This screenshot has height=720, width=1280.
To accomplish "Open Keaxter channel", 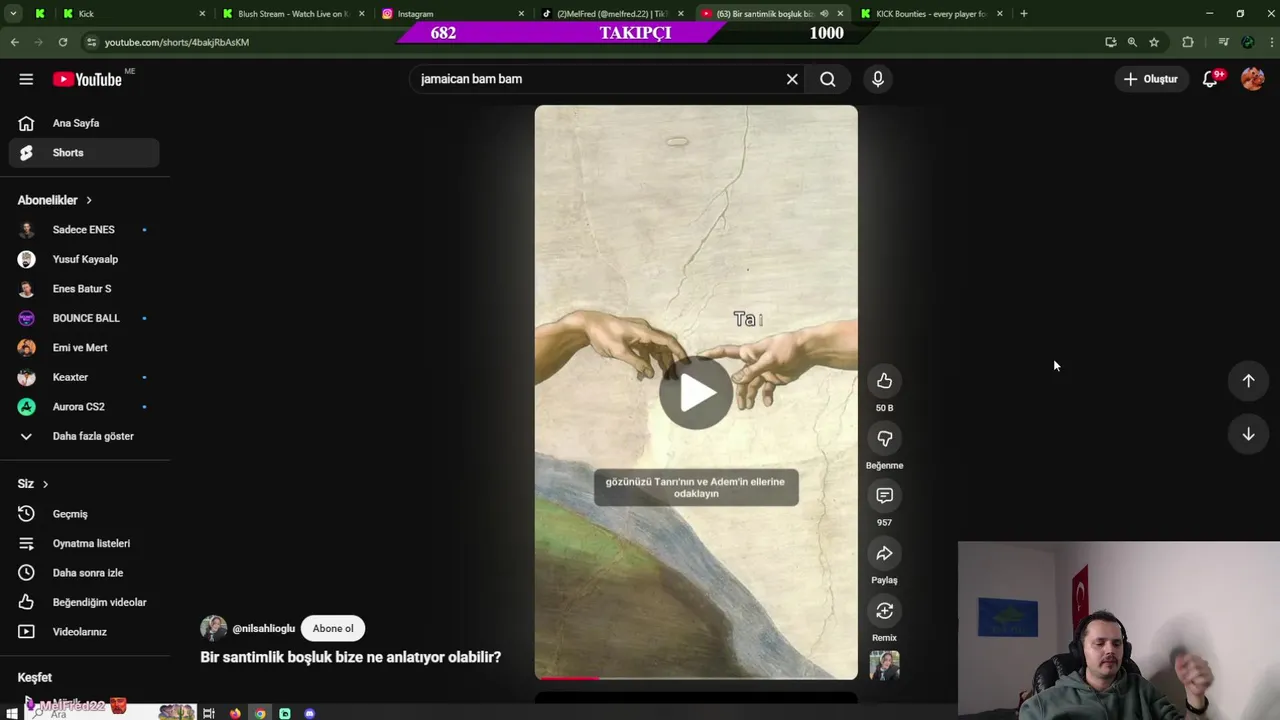I will (84, 377).
